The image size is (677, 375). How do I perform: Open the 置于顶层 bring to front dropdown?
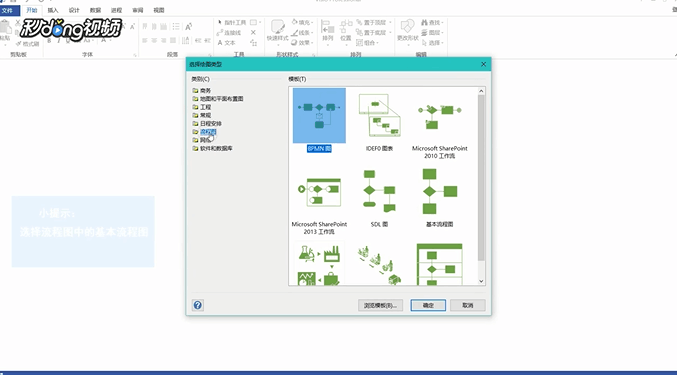coord(374,22)
